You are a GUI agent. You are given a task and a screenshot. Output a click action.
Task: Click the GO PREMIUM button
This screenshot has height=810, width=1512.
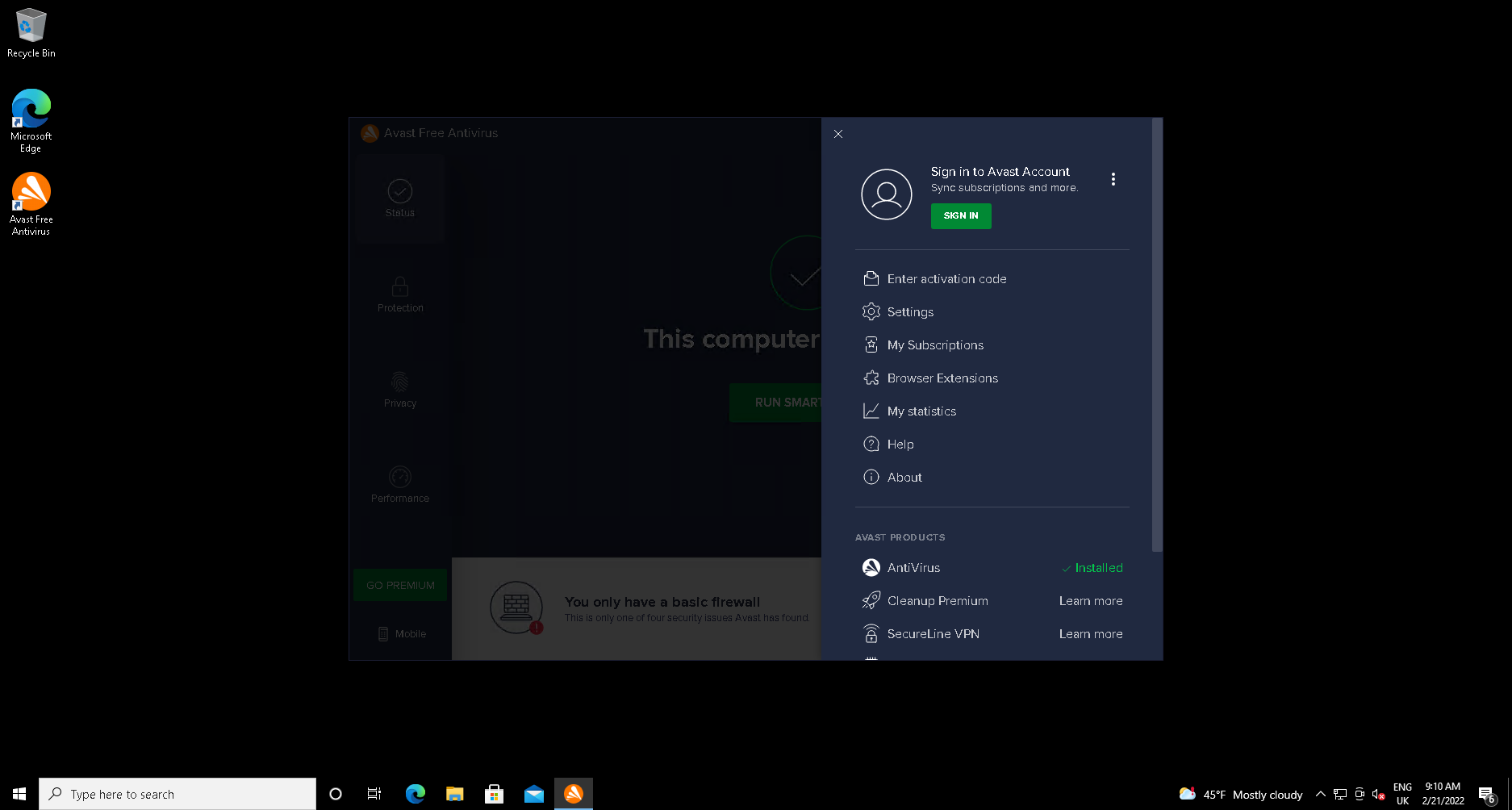(400, 585)
